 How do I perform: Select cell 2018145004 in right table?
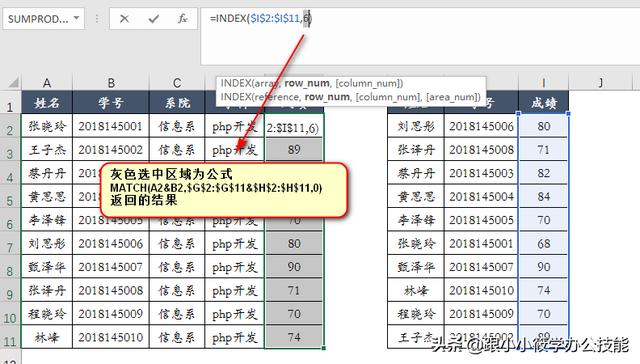point(481,197)
